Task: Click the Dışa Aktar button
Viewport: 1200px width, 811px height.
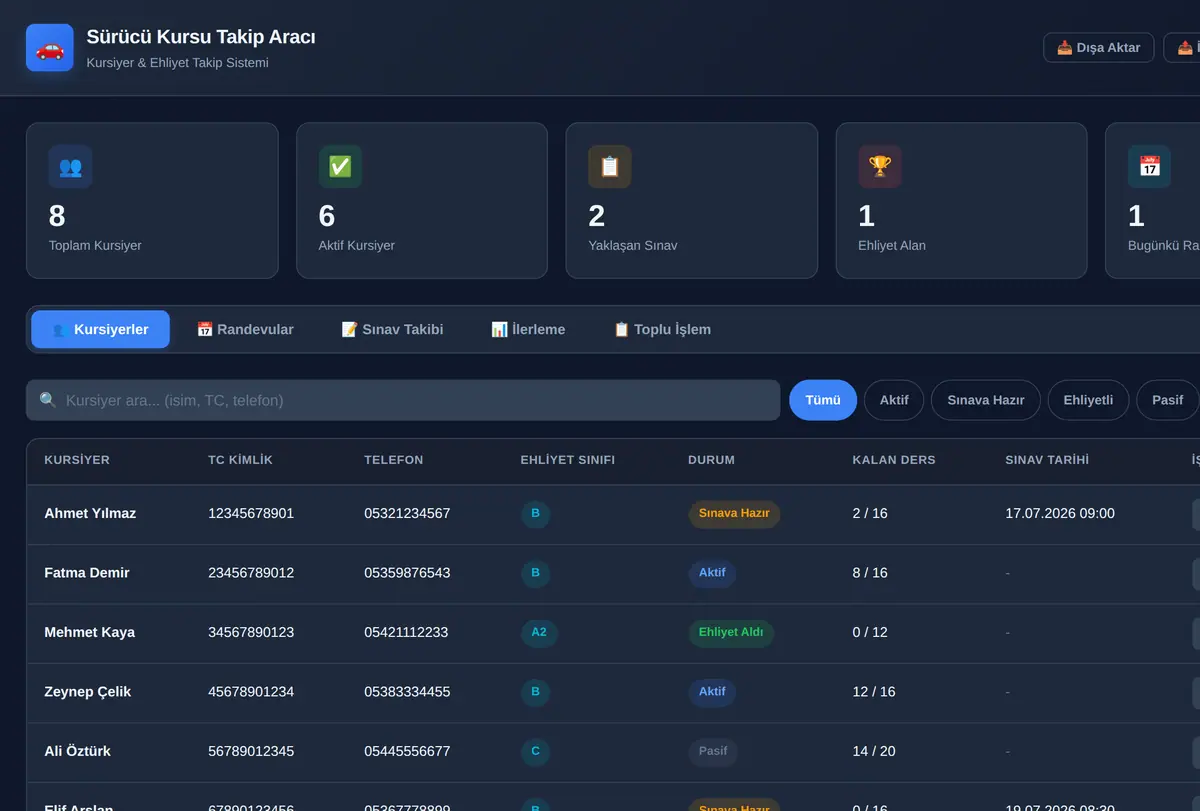Action: (1098, 48)
